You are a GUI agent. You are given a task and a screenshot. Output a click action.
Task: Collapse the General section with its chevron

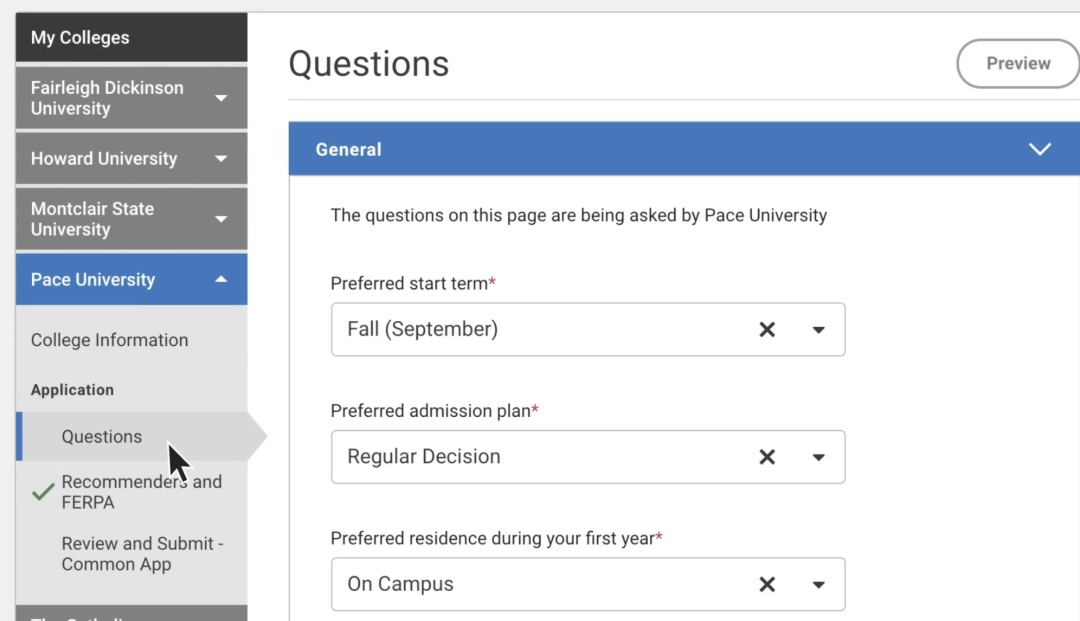pyautogui.click(x=1039, y=149)
